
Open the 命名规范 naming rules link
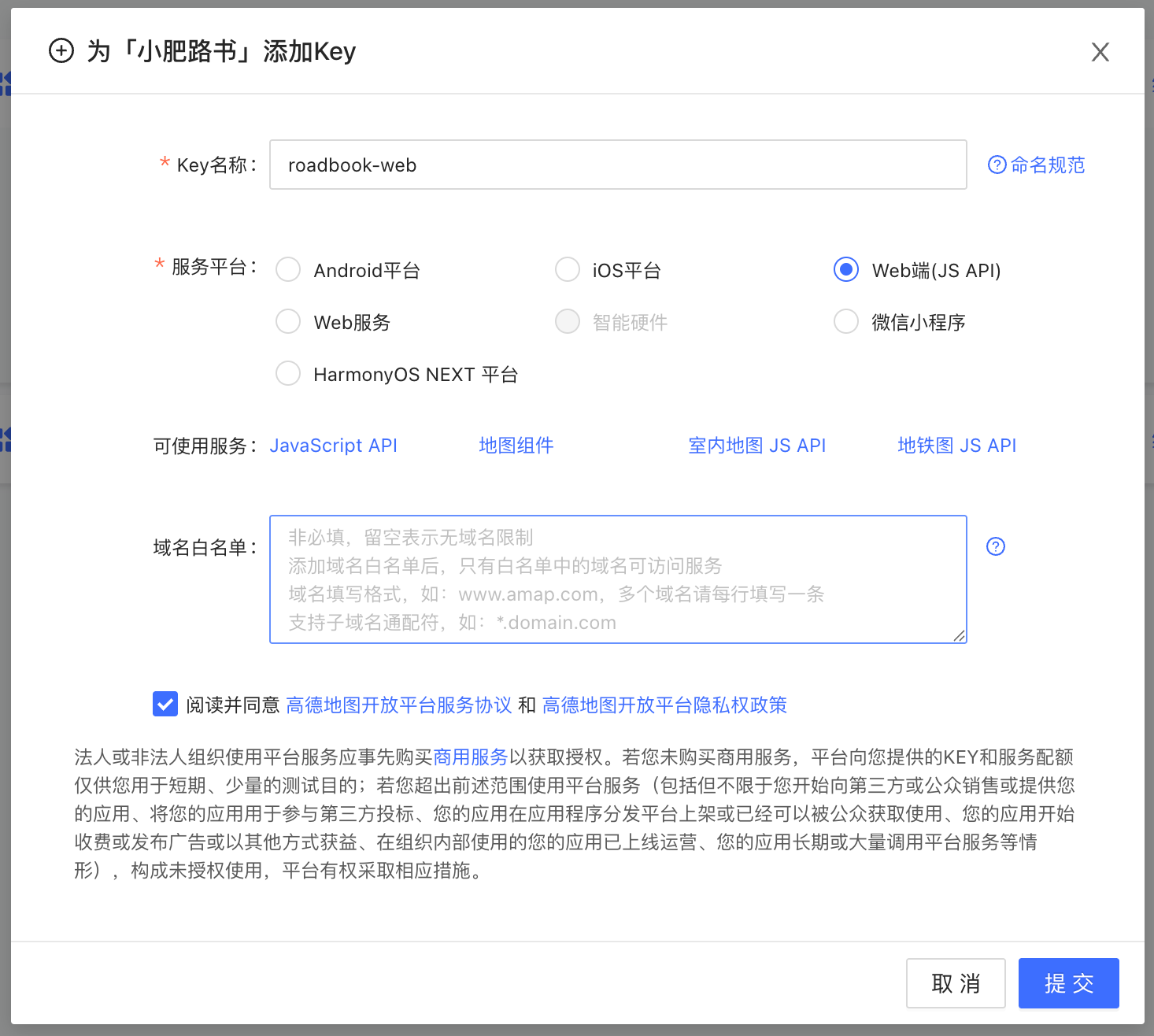[x=1048, y=165]
